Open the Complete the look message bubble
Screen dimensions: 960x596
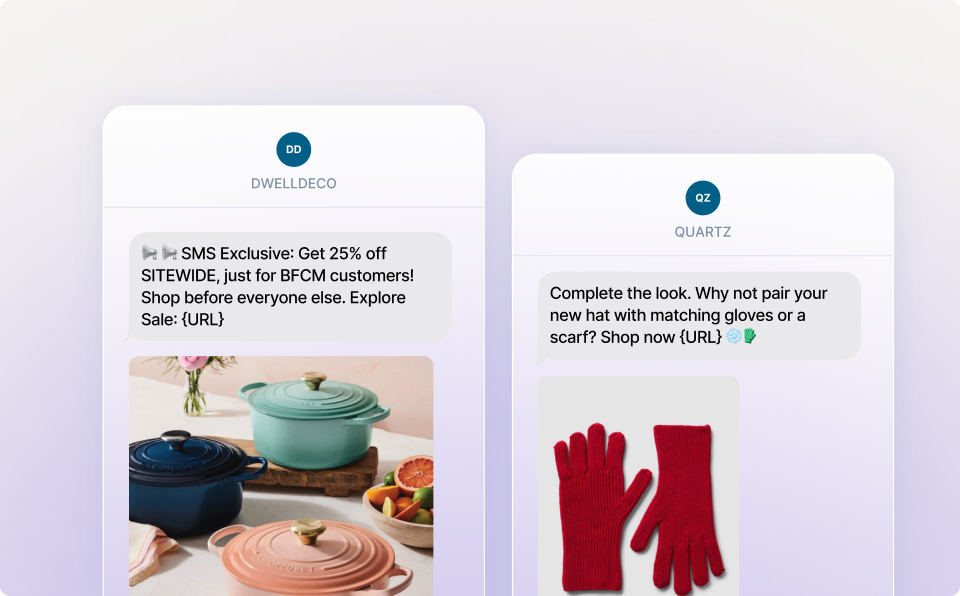(x=699, y=315)
